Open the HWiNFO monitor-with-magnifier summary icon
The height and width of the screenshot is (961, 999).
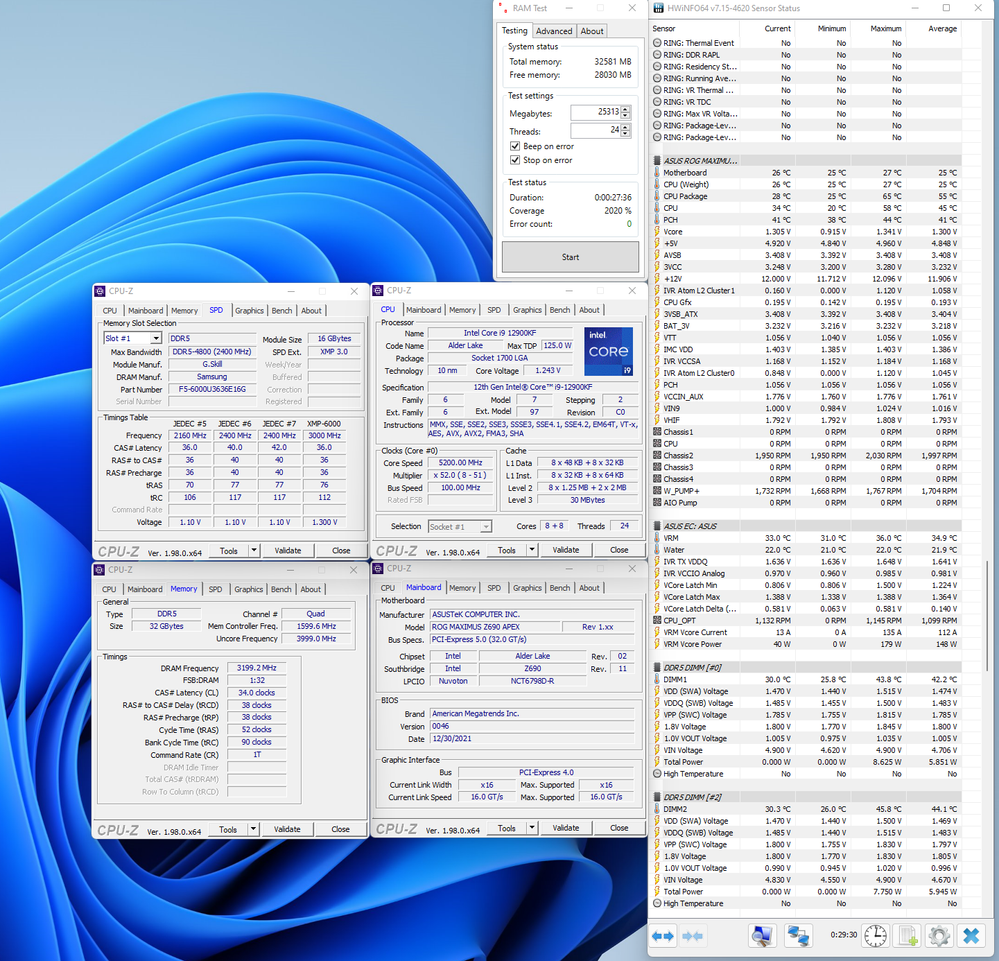pos(762,936)
